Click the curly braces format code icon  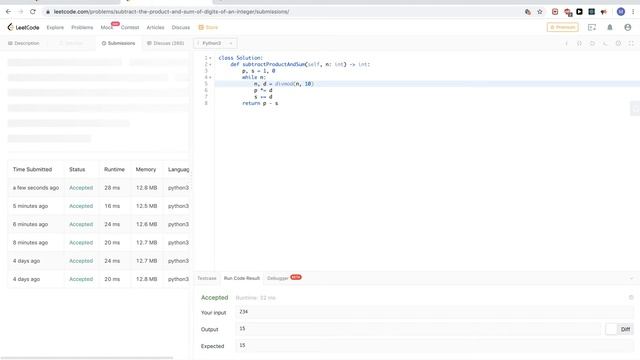pos(579,43)
